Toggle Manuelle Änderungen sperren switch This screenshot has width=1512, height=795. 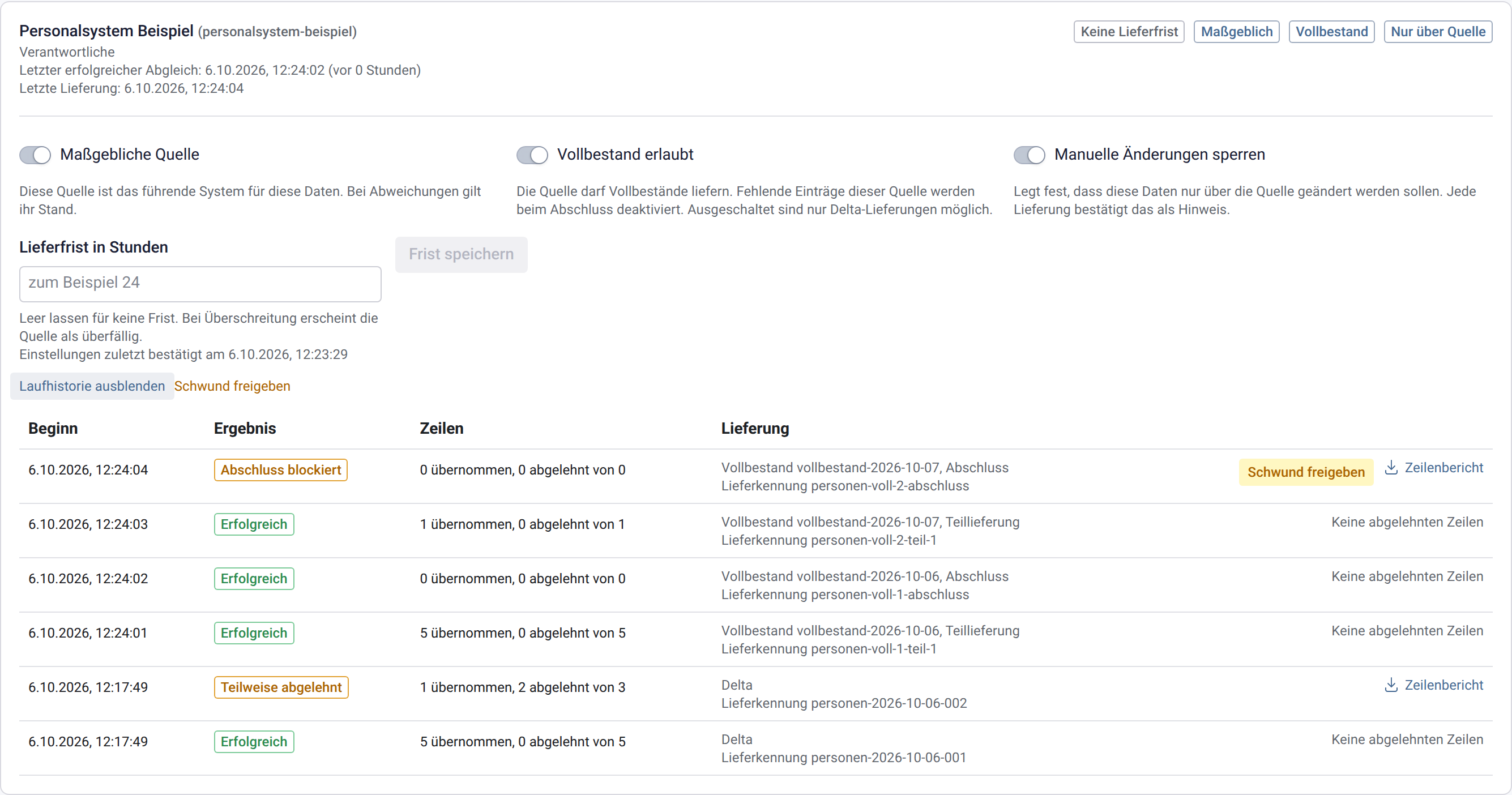coord(1029,155)
